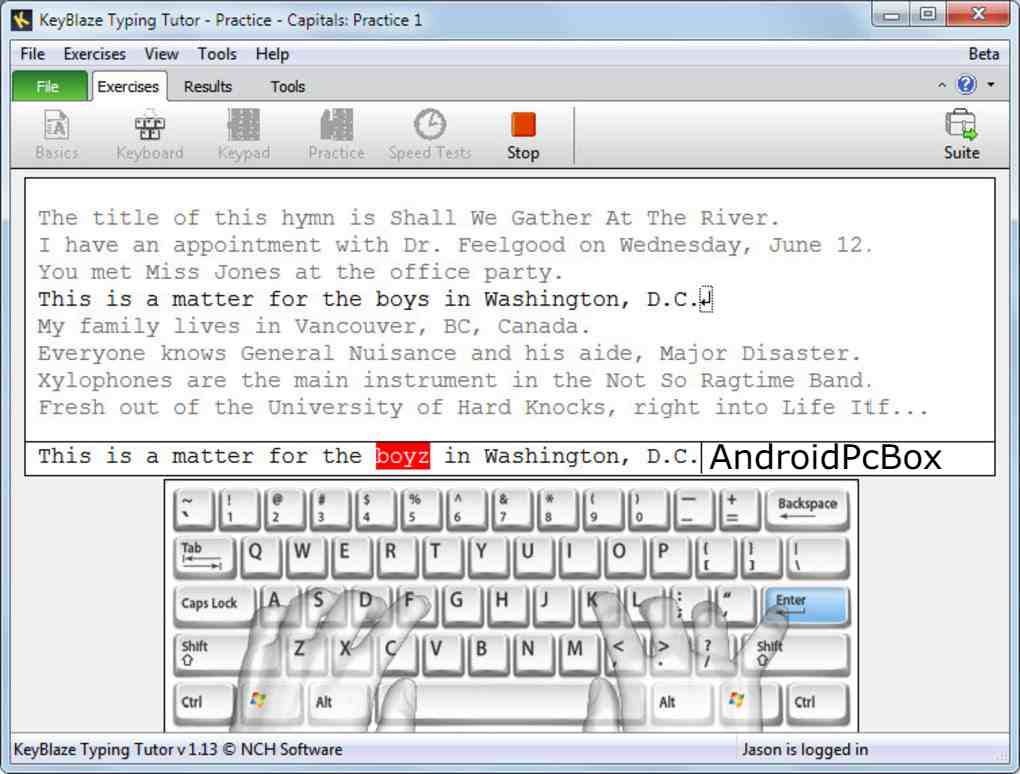Screen dimensions: 1020x774
Task: Click the H key on virtual keyboard
Action: (509, 606)
